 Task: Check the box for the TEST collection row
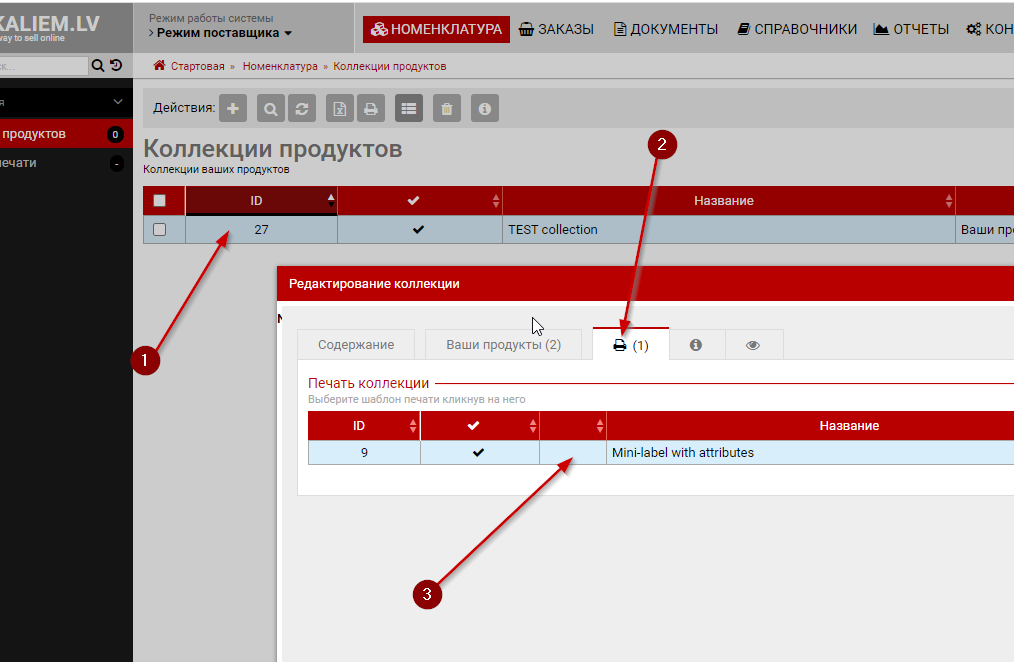tap(159, 230)
